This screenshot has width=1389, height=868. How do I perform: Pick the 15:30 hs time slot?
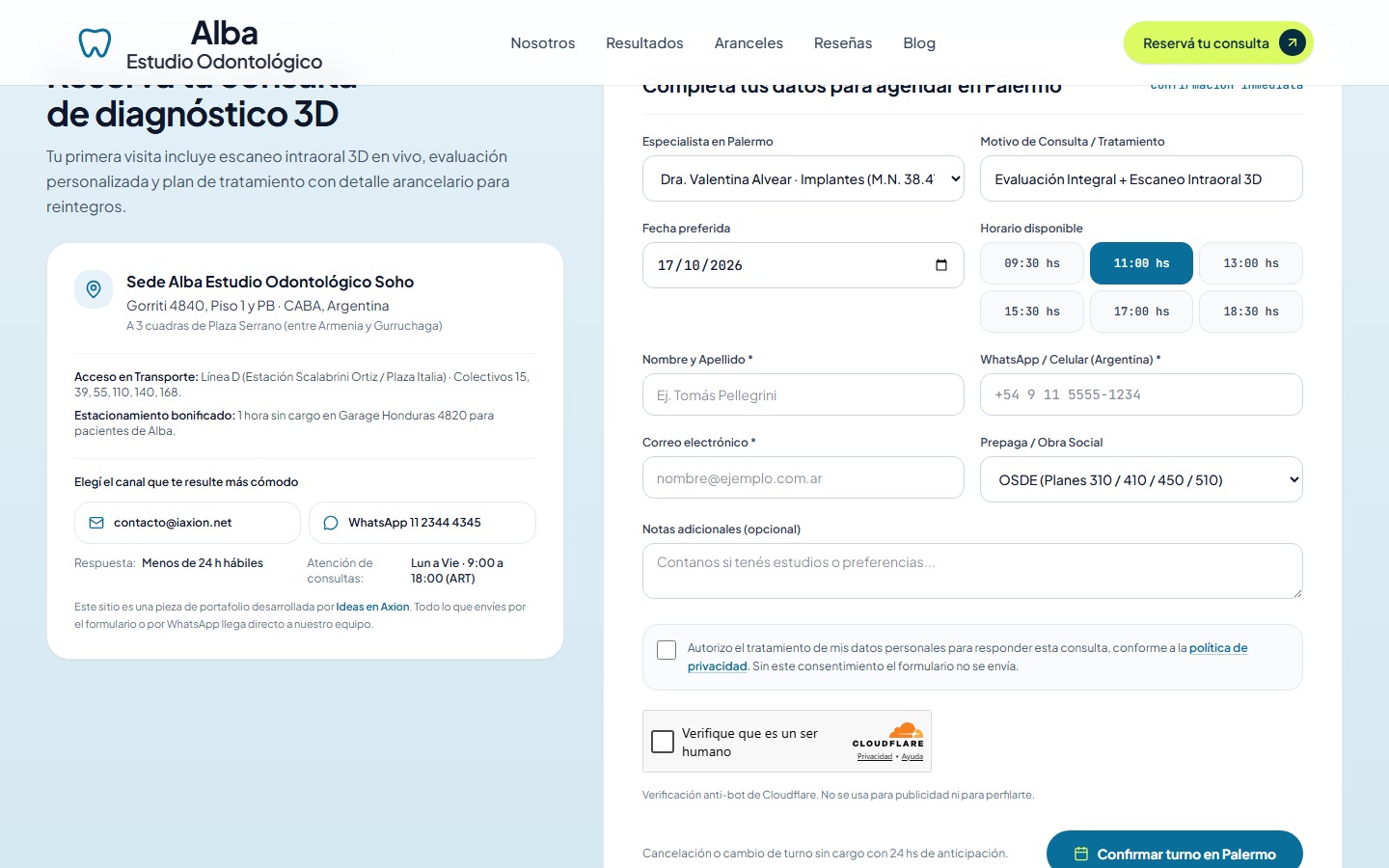point(1032,312)
